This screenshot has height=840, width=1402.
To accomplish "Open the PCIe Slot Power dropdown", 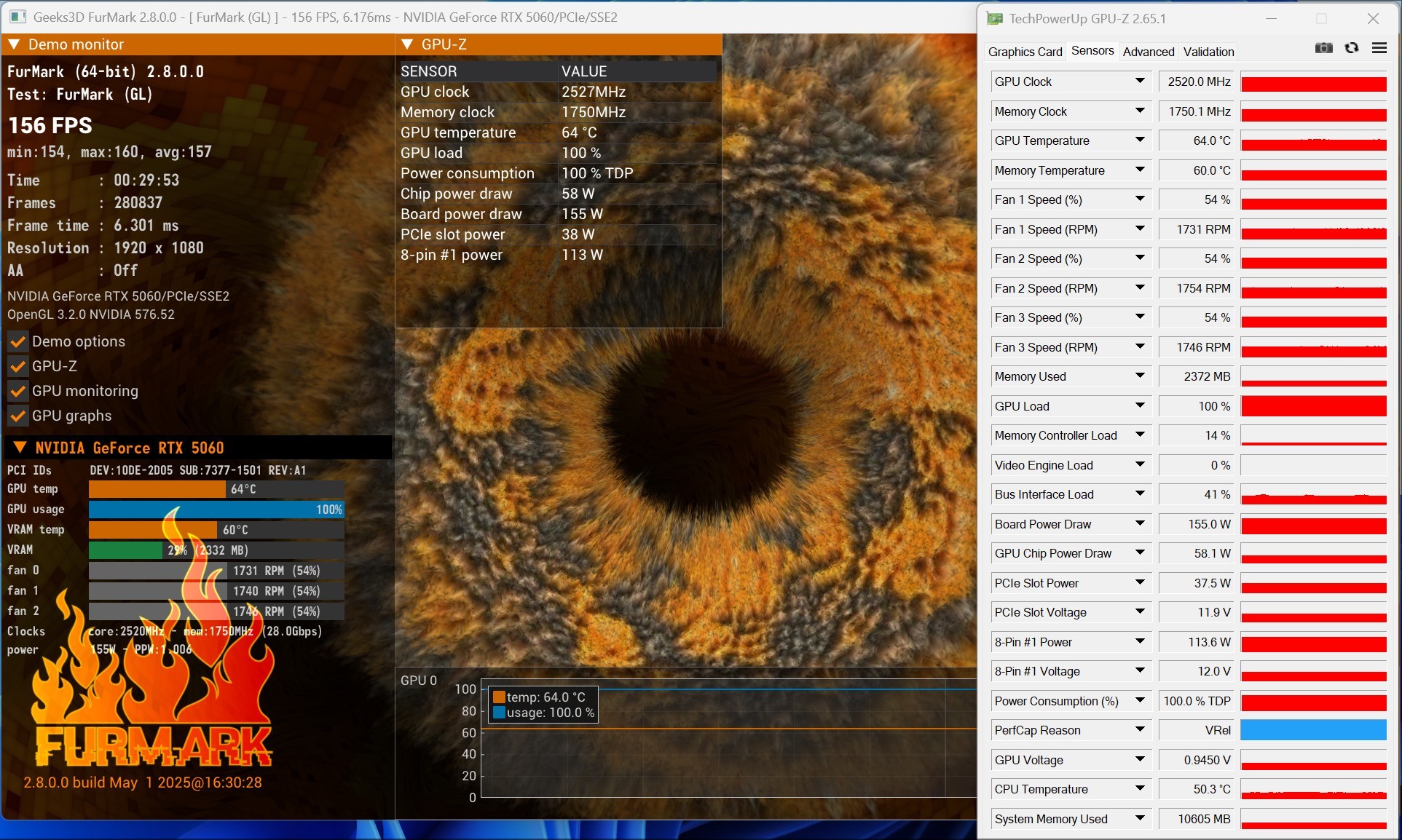I will click(1140, 582).
